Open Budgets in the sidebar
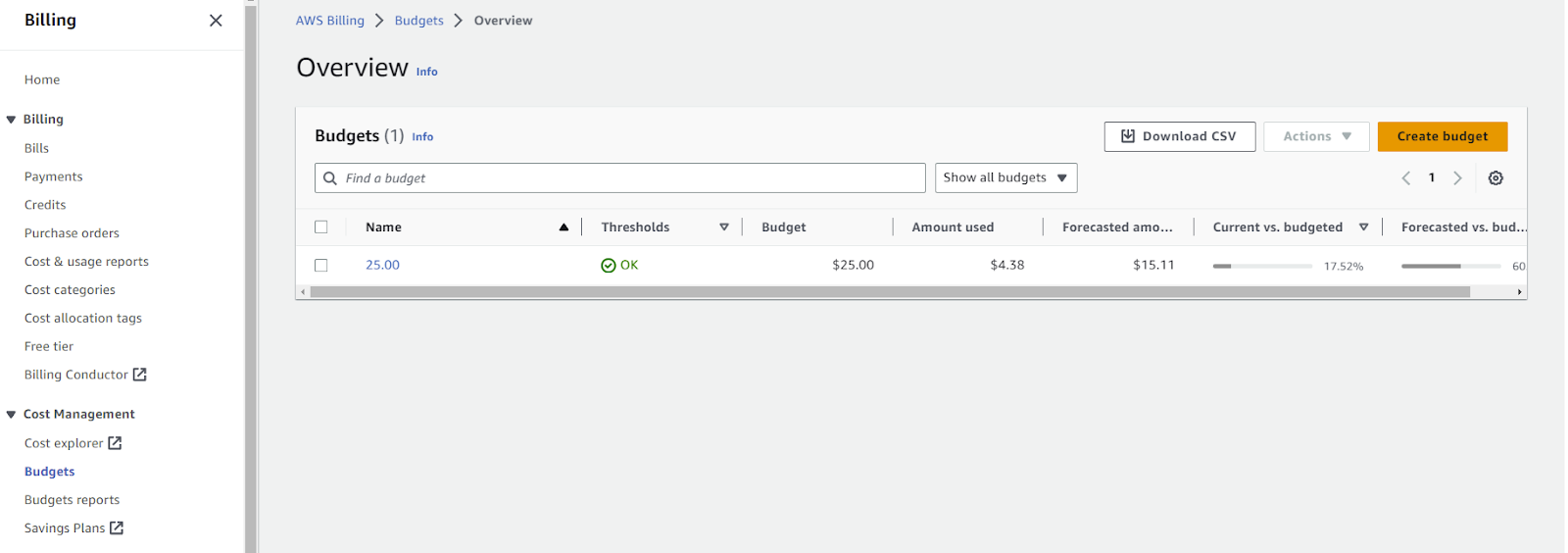1568x553 pixels. pyautogui.click(x=50, y=473)
